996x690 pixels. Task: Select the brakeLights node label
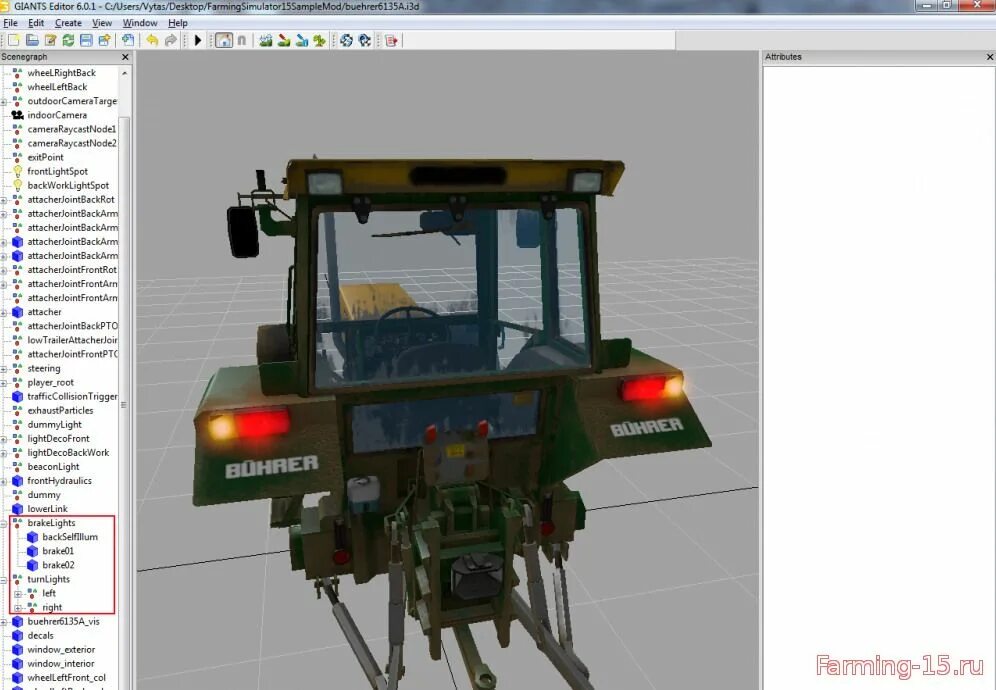click(x=51, y=523)
